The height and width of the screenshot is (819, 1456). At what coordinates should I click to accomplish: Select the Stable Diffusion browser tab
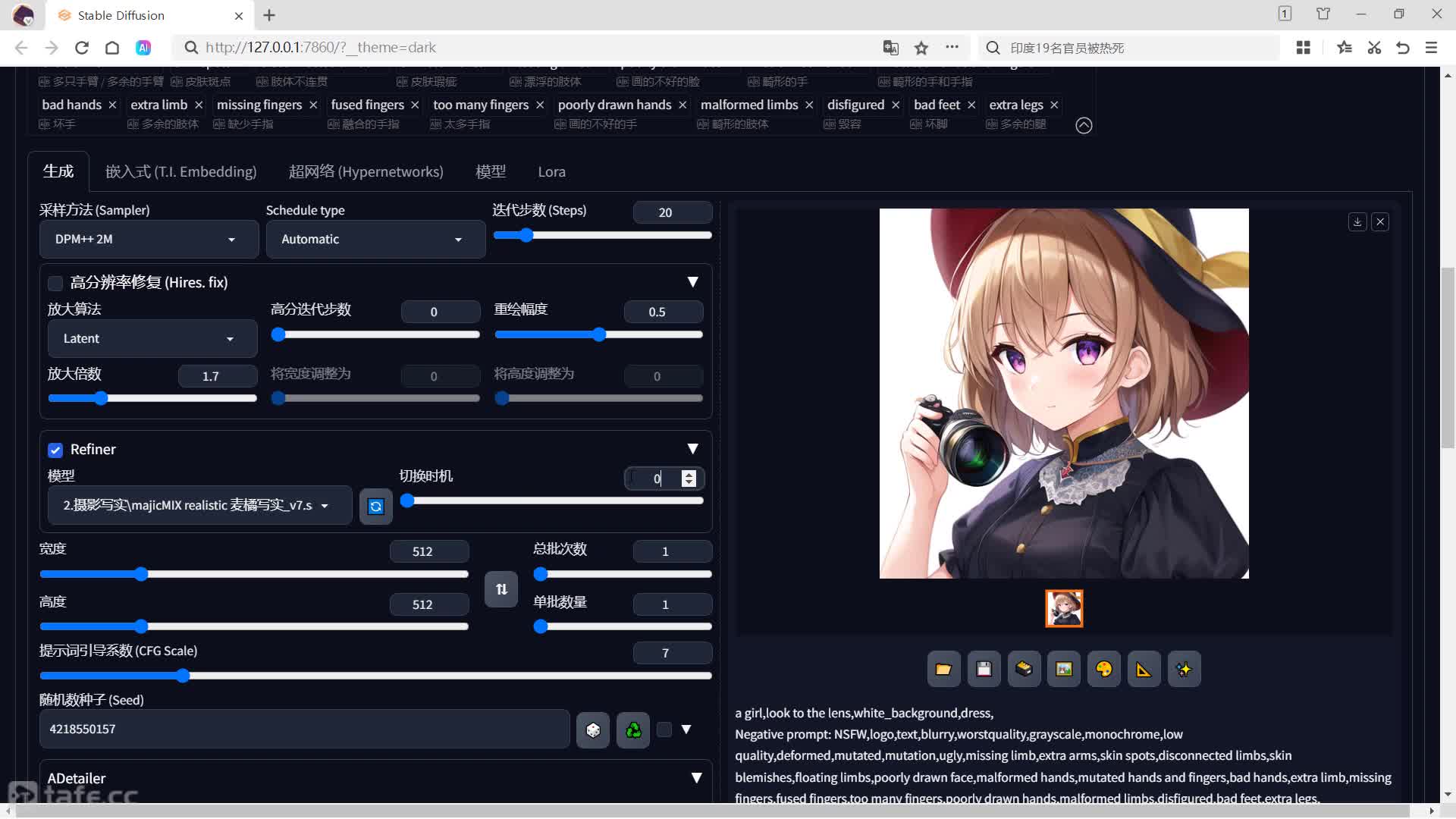(x=149, y=15)
